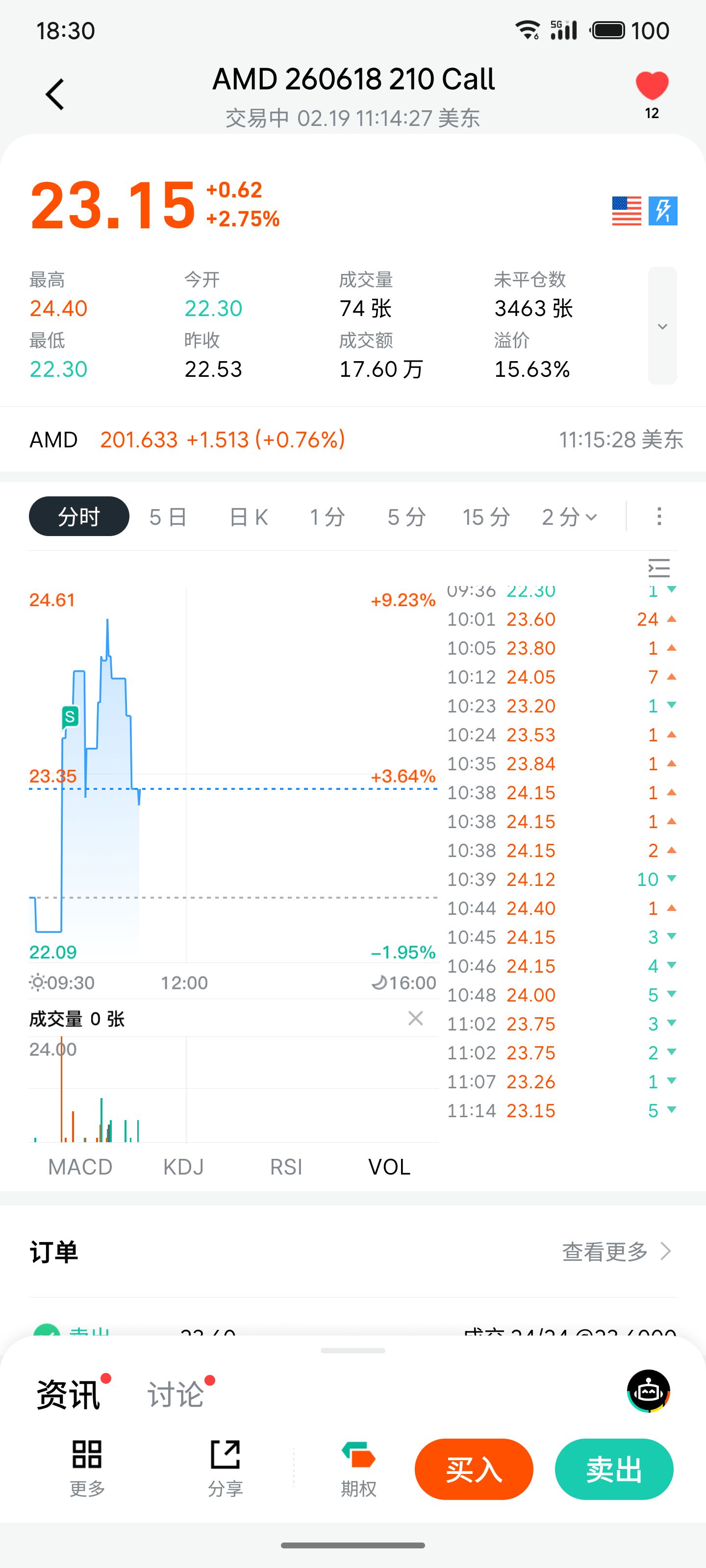Select the MACD indicator

(x=80, y=1167)
